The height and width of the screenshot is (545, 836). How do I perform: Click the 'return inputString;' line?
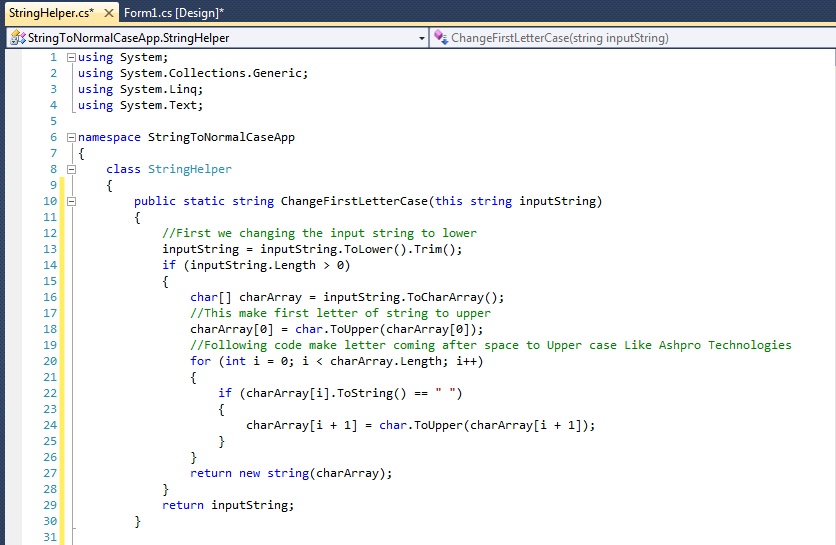point(228,505)
